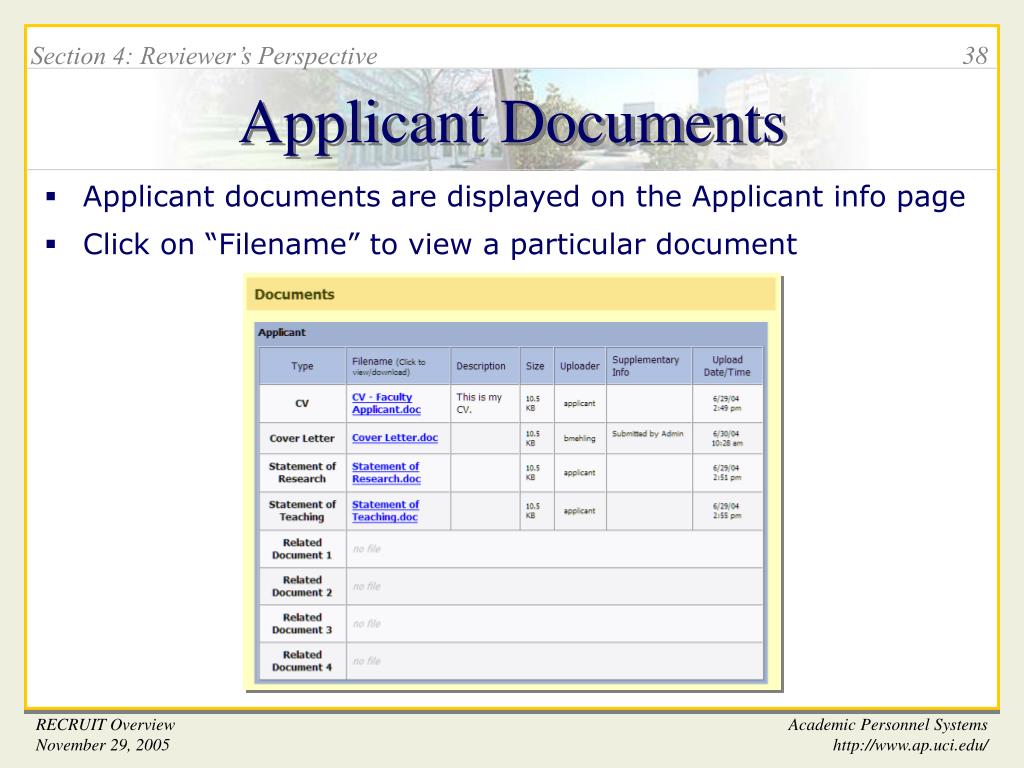Click the http://www.ap.uci.edu/ address in the footer
Image resolution: width=1024 pixels, height=768 pixels.
pos(910,745)
